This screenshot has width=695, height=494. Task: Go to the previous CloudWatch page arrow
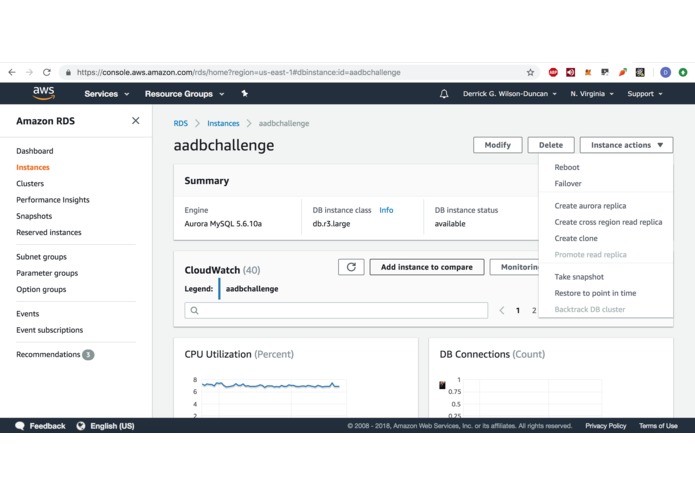502,310
